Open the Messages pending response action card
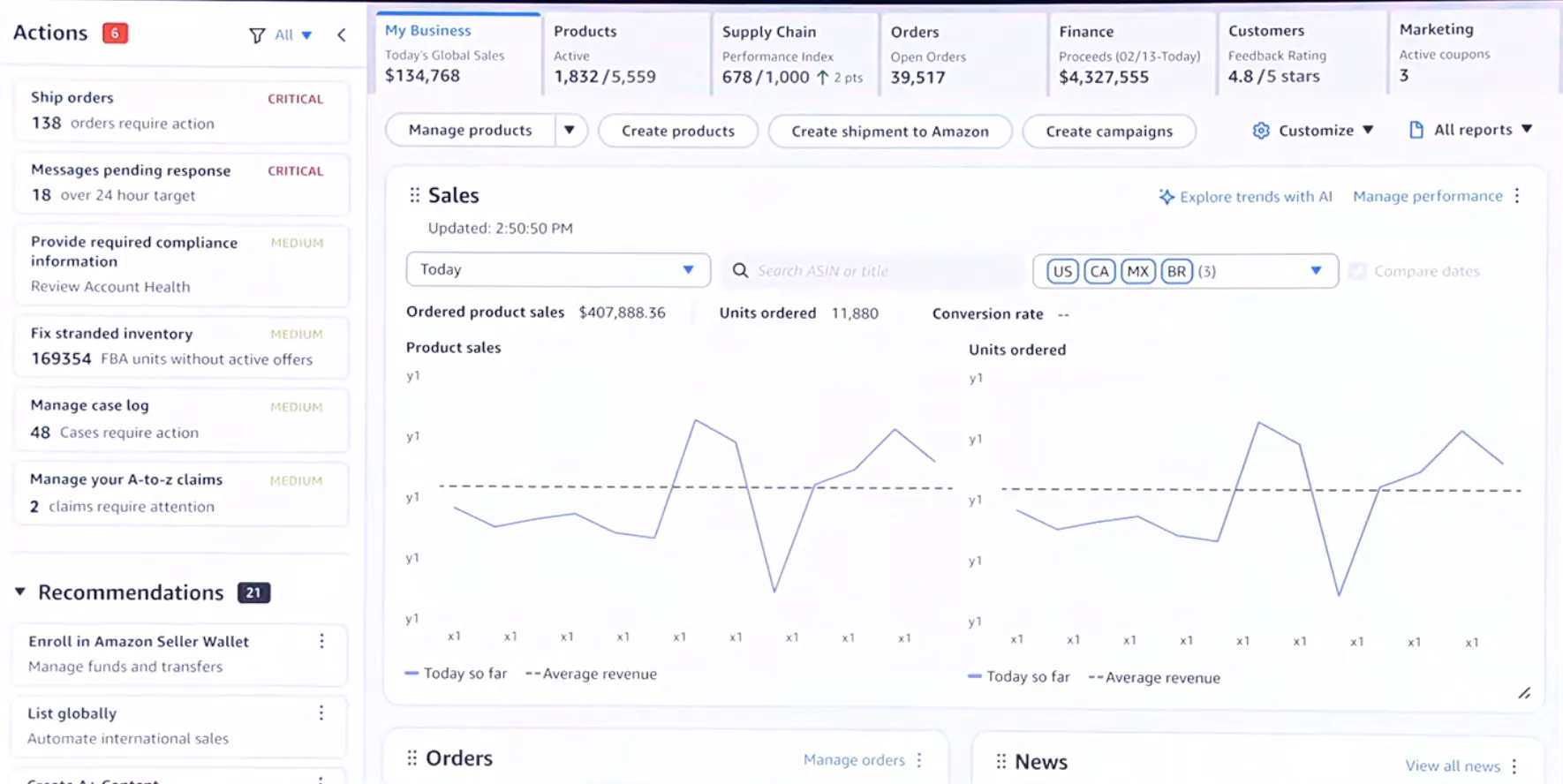This screenshot has height=784, width=1563. [x=181, y=183]
